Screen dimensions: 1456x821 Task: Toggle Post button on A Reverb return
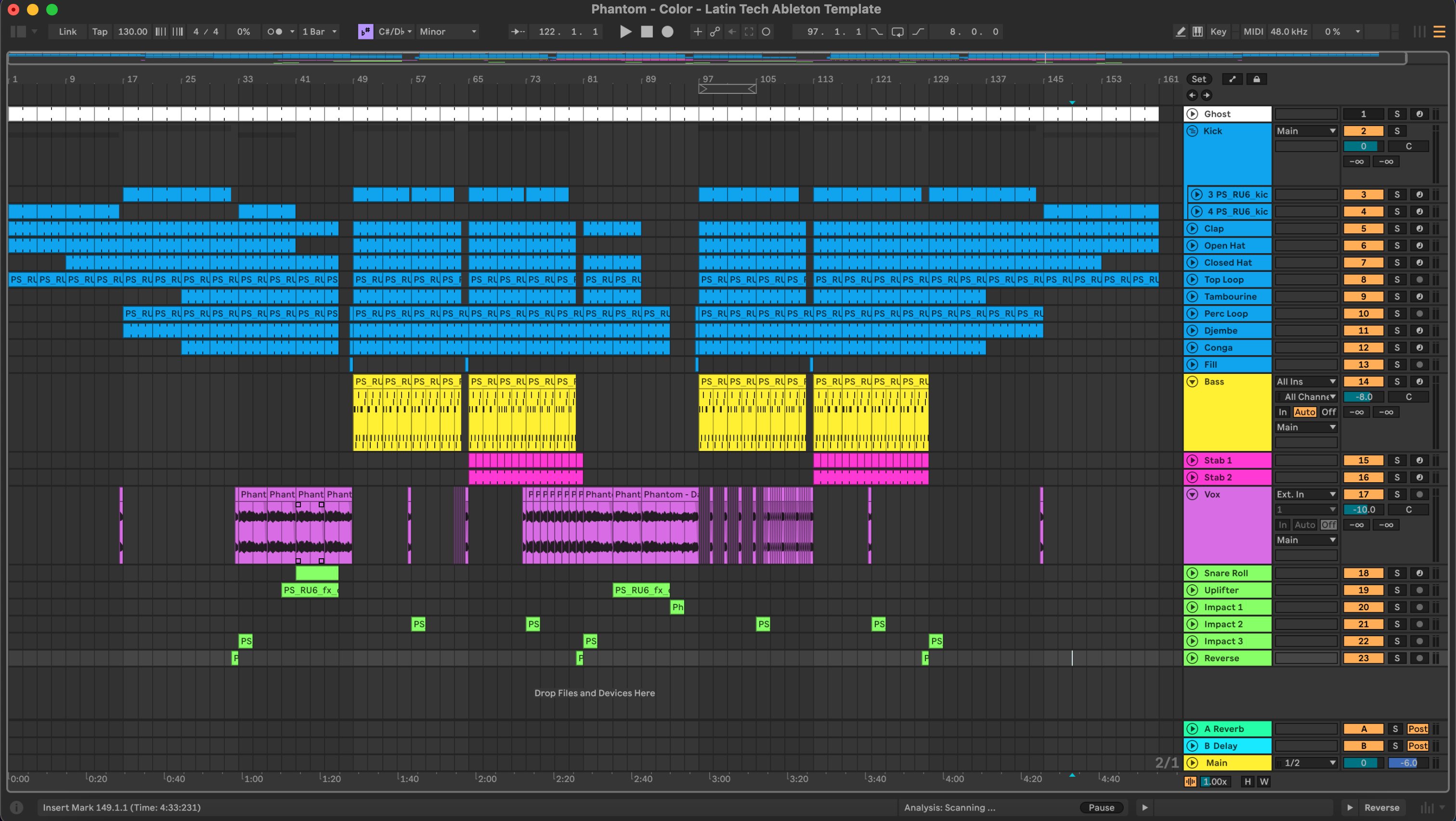[1417, 728]
